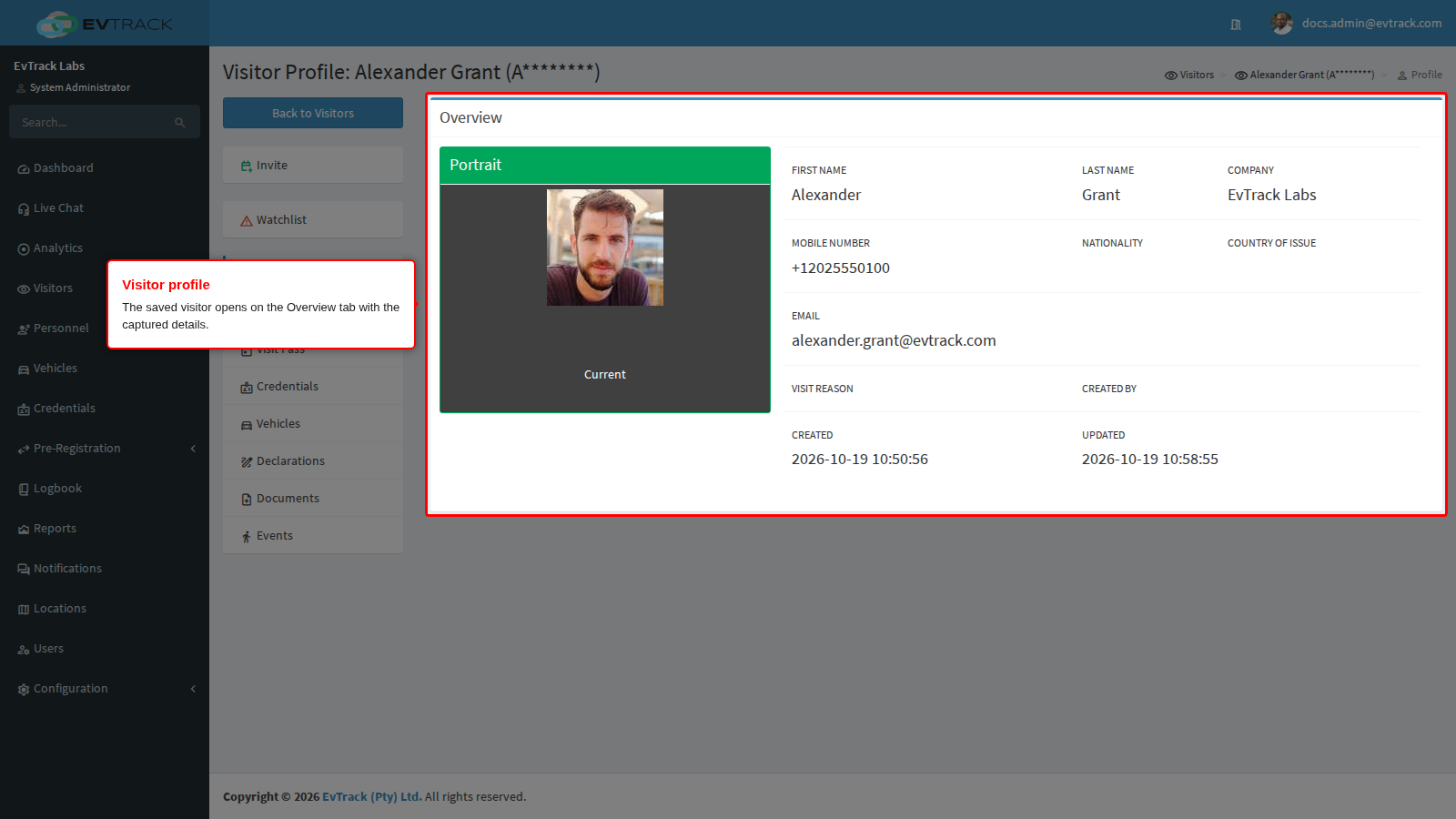
Task: Click the email alexander.grant@evtrack.com
Action: pyautogui.click(x=894, y=341)
